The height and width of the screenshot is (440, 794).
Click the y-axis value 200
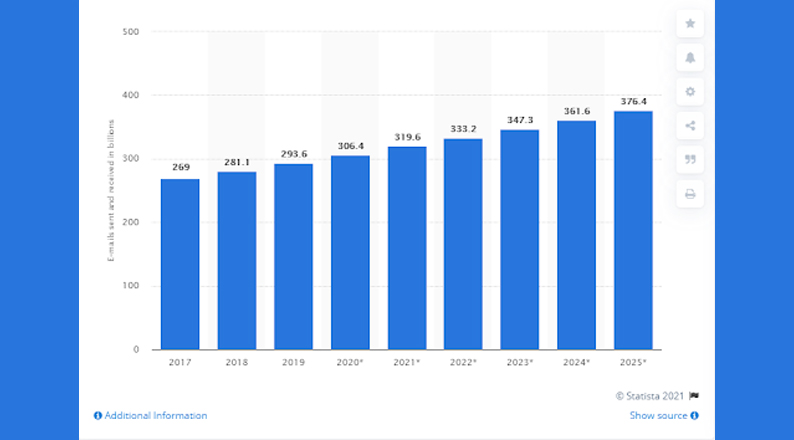(131, 222)
